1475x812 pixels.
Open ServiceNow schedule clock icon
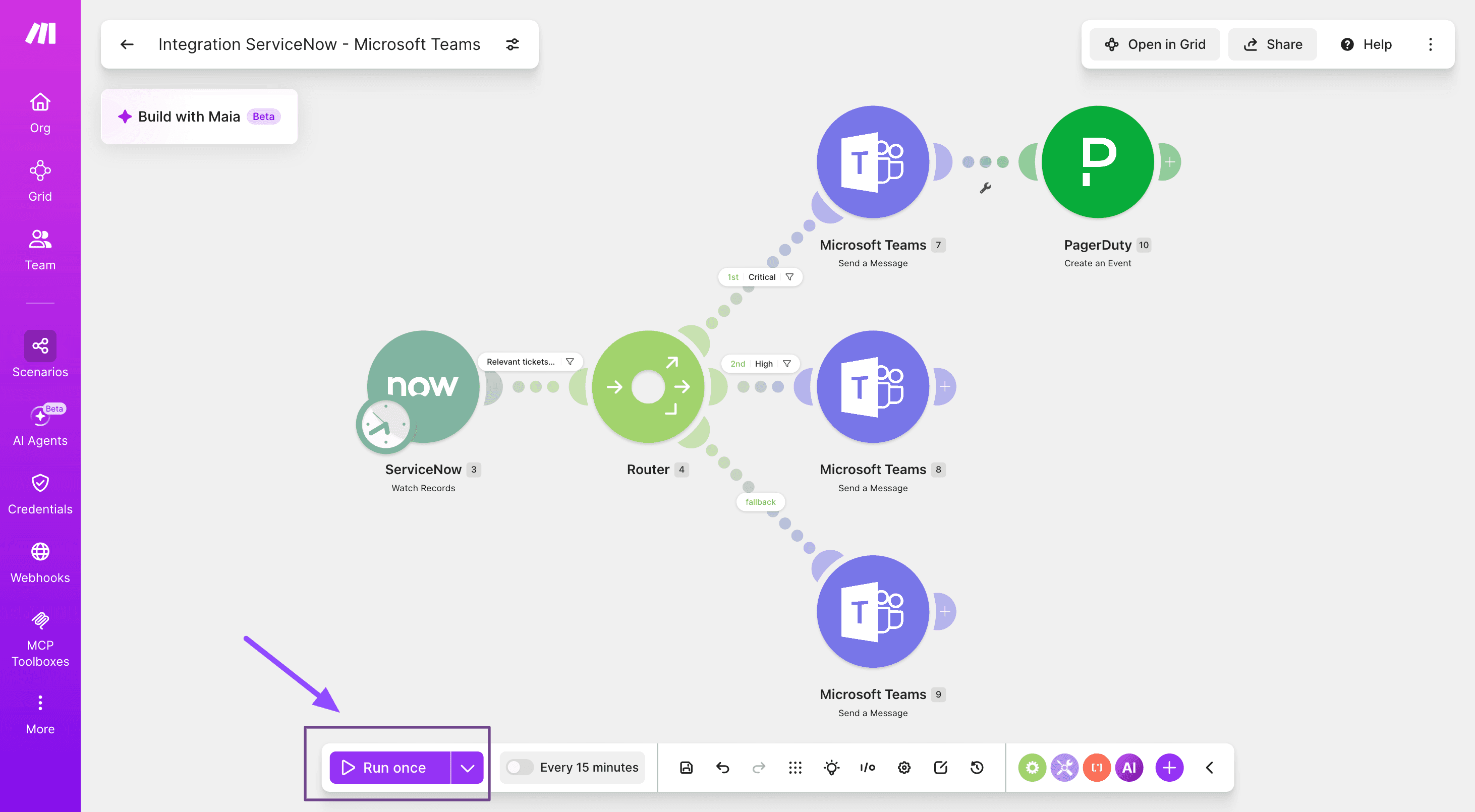385,425
